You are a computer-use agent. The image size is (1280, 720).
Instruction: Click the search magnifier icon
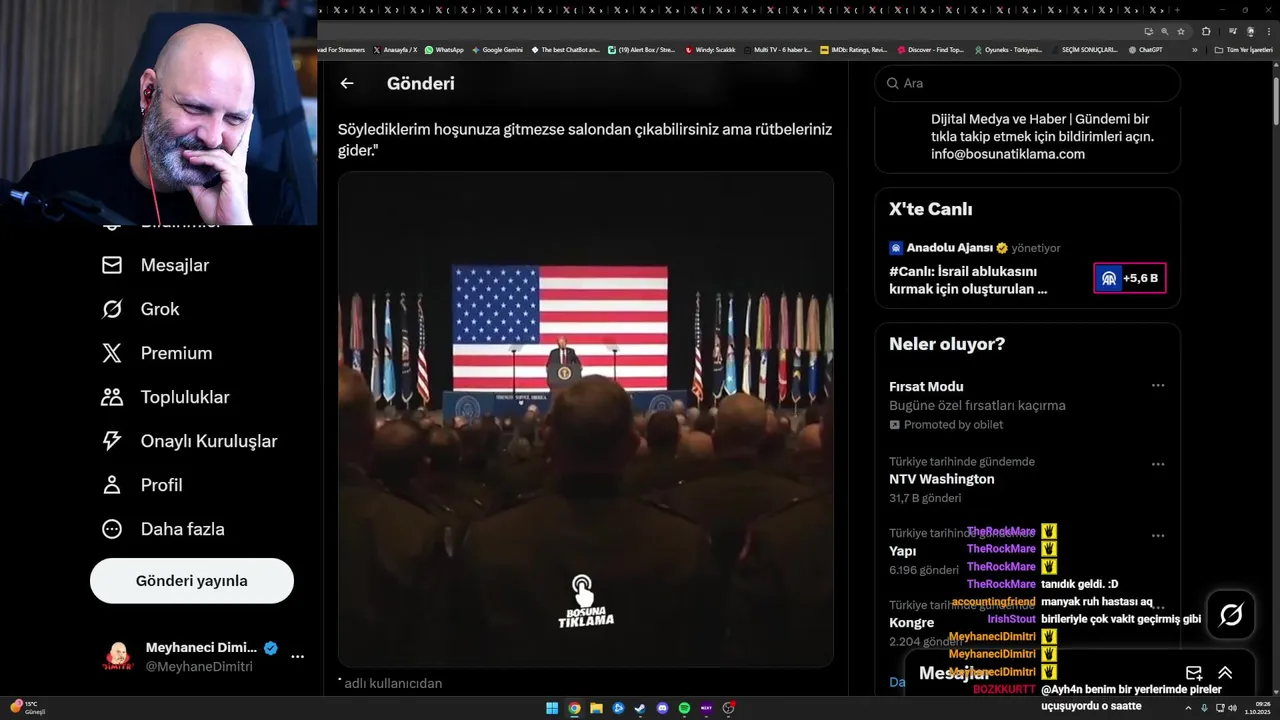(x=893, y=84)
